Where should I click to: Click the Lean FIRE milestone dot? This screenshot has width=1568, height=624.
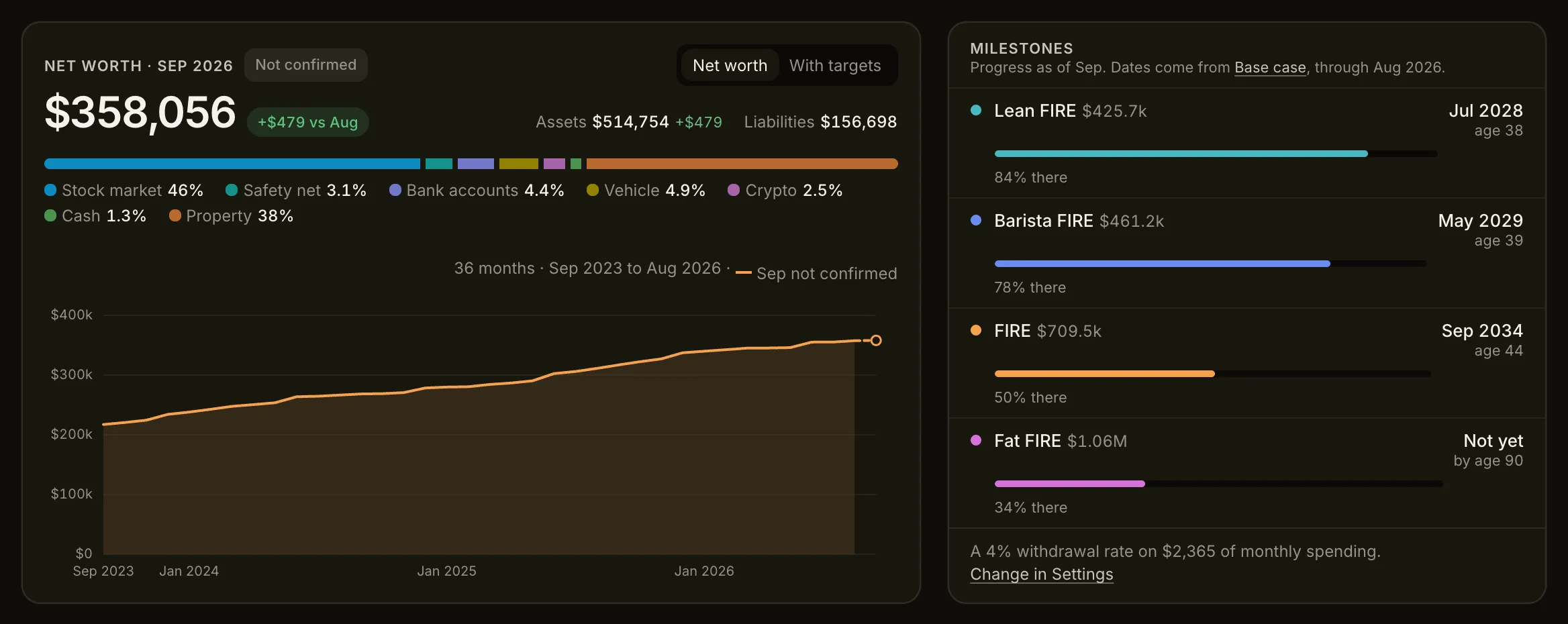point(976,110)
